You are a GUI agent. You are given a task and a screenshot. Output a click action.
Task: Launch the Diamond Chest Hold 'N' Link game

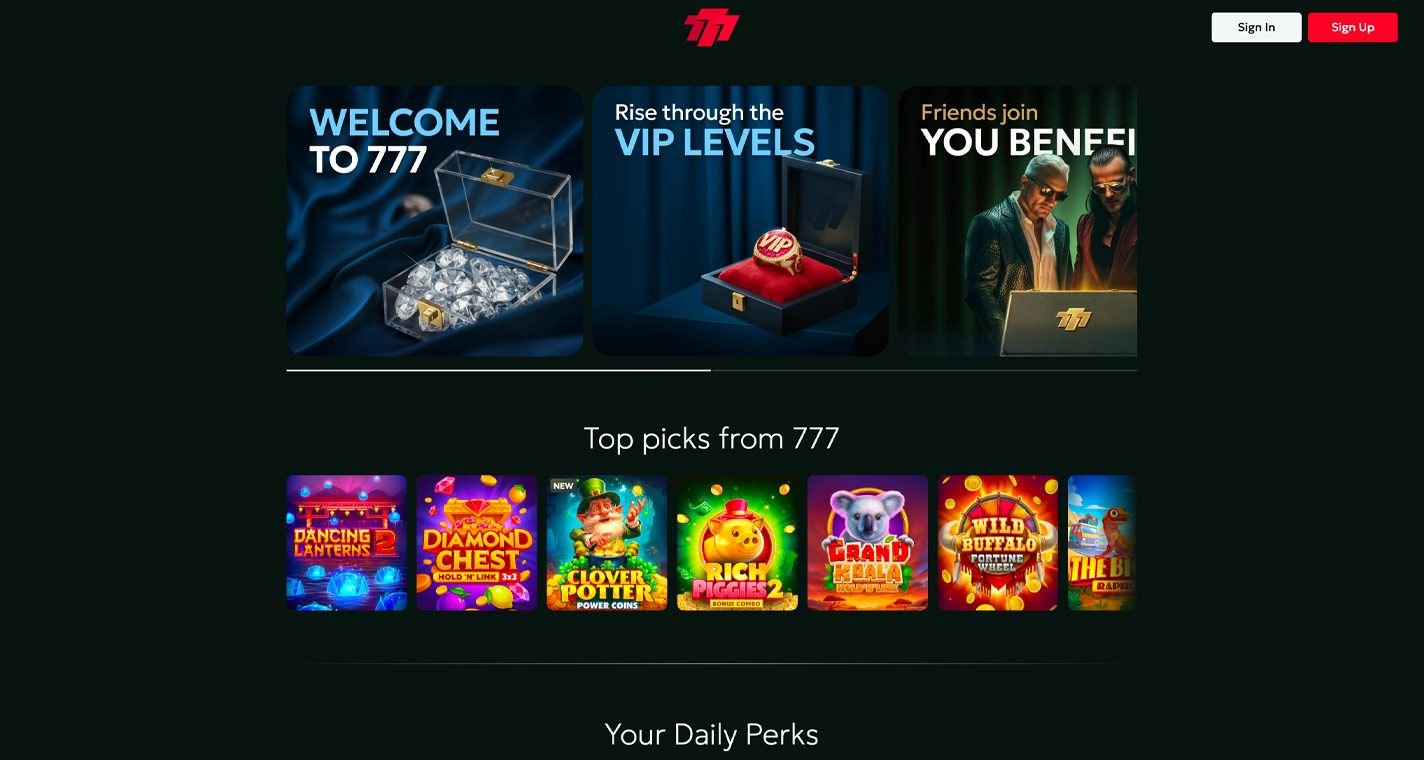coord(477,543)
